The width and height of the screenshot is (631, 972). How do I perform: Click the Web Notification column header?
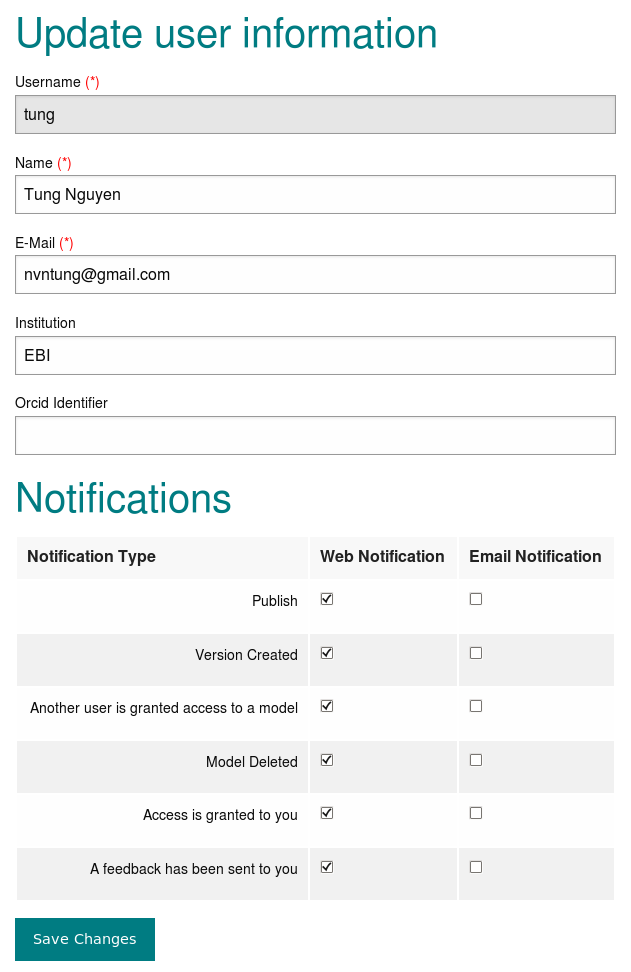(x=381, y=557)
